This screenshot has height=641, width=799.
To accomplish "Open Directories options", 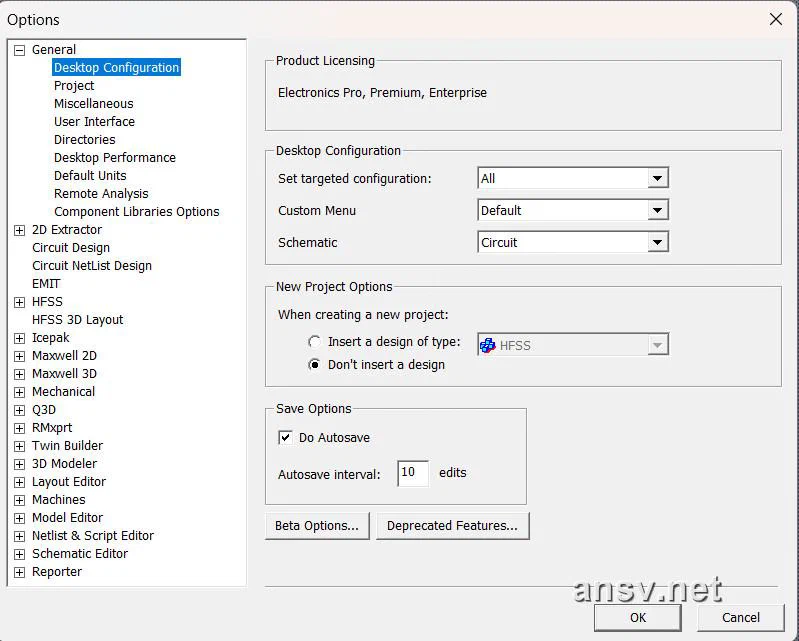I will 85,140.
